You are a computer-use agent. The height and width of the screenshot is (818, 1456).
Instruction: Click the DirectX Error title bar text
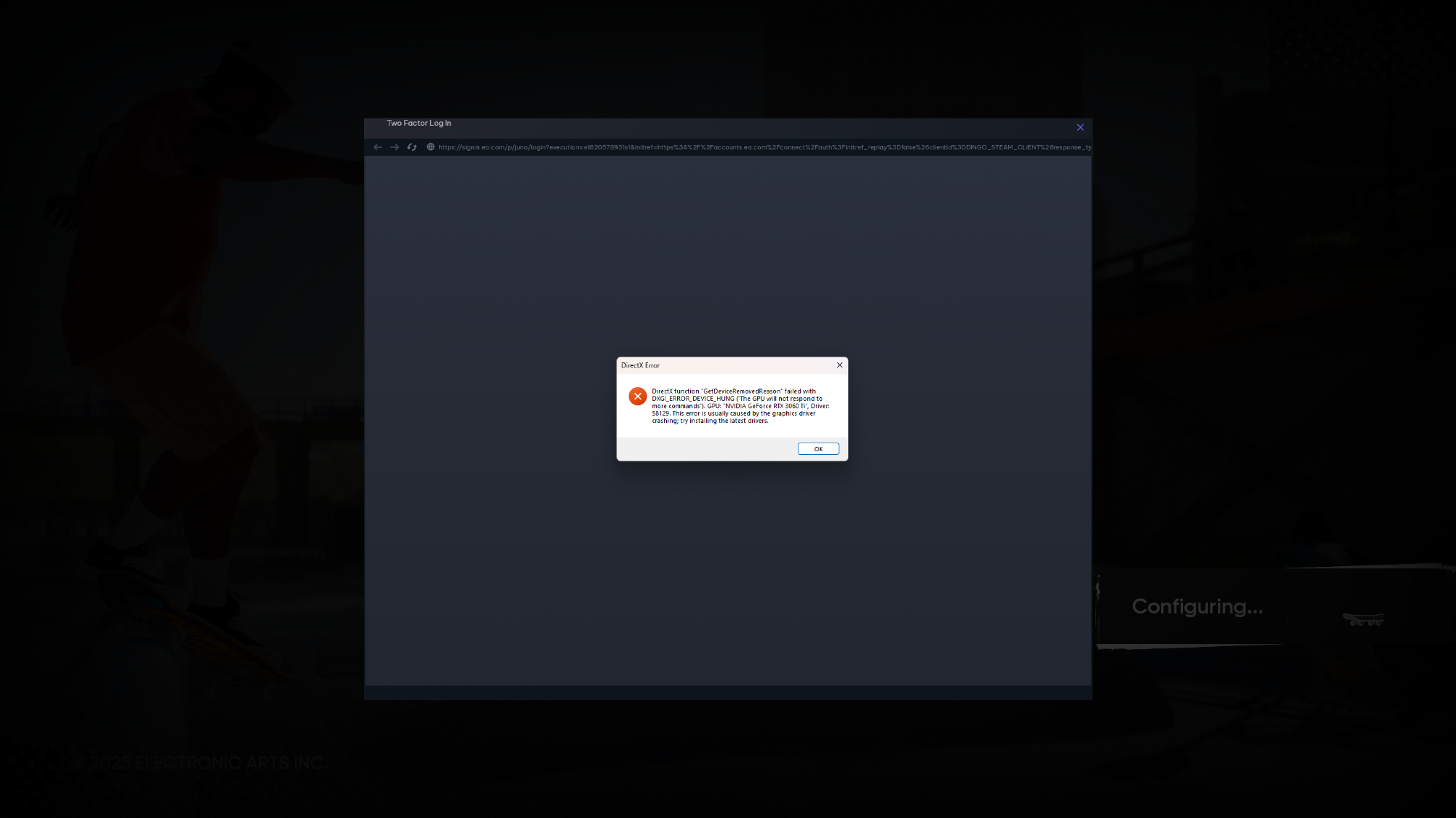click(640, 365)
